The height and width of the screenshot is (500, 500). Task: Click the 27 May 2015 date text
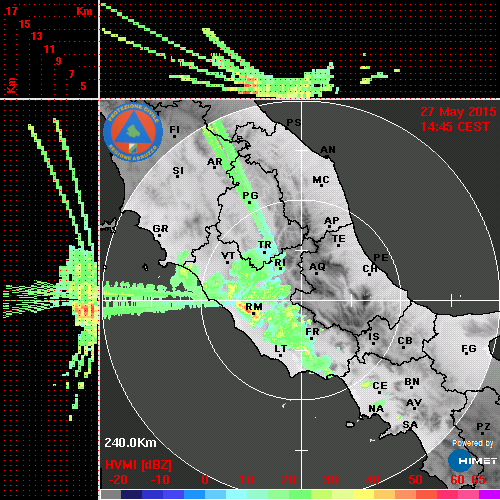click(458, 112)
